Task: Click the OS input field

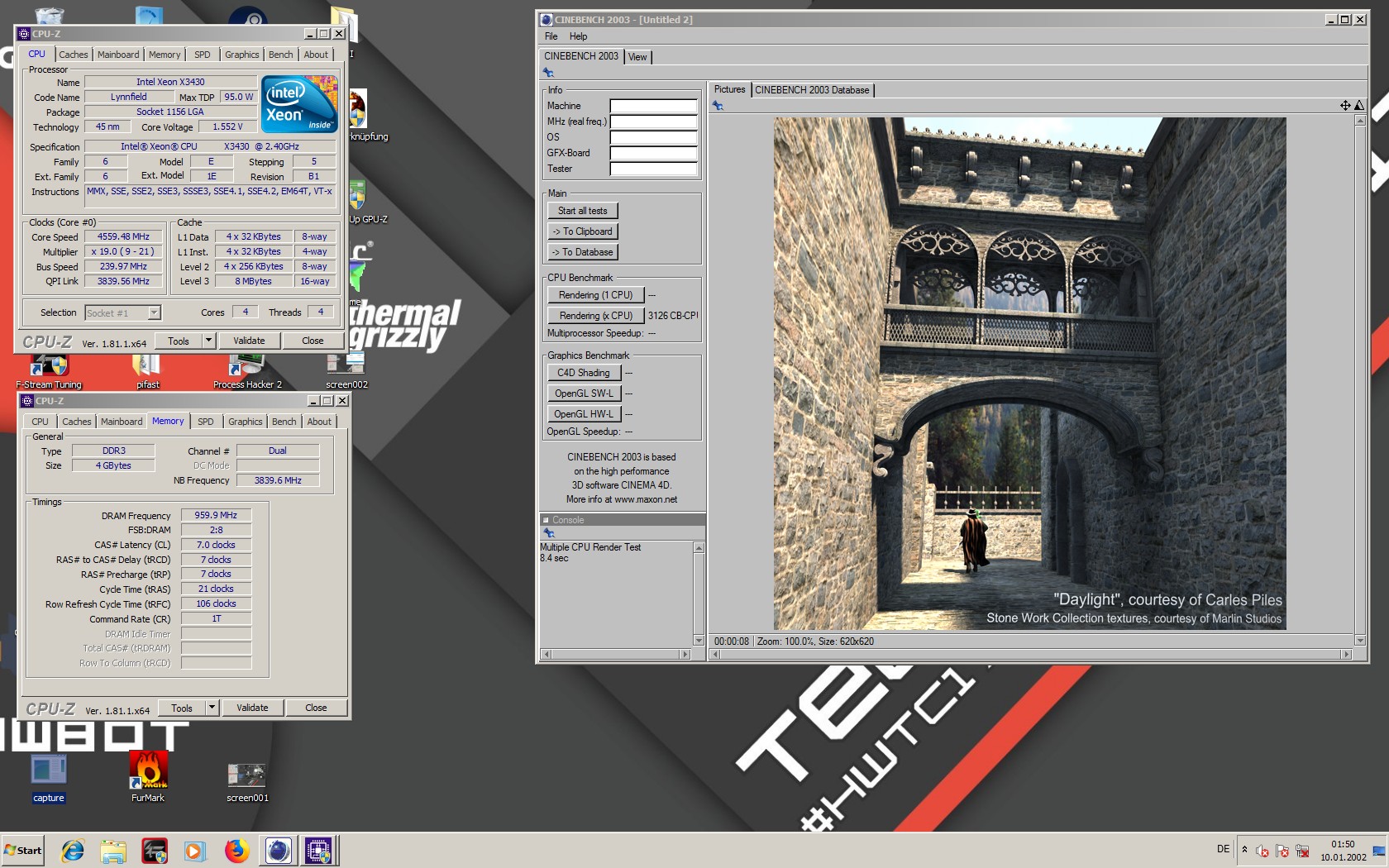Action: (653, 137)
